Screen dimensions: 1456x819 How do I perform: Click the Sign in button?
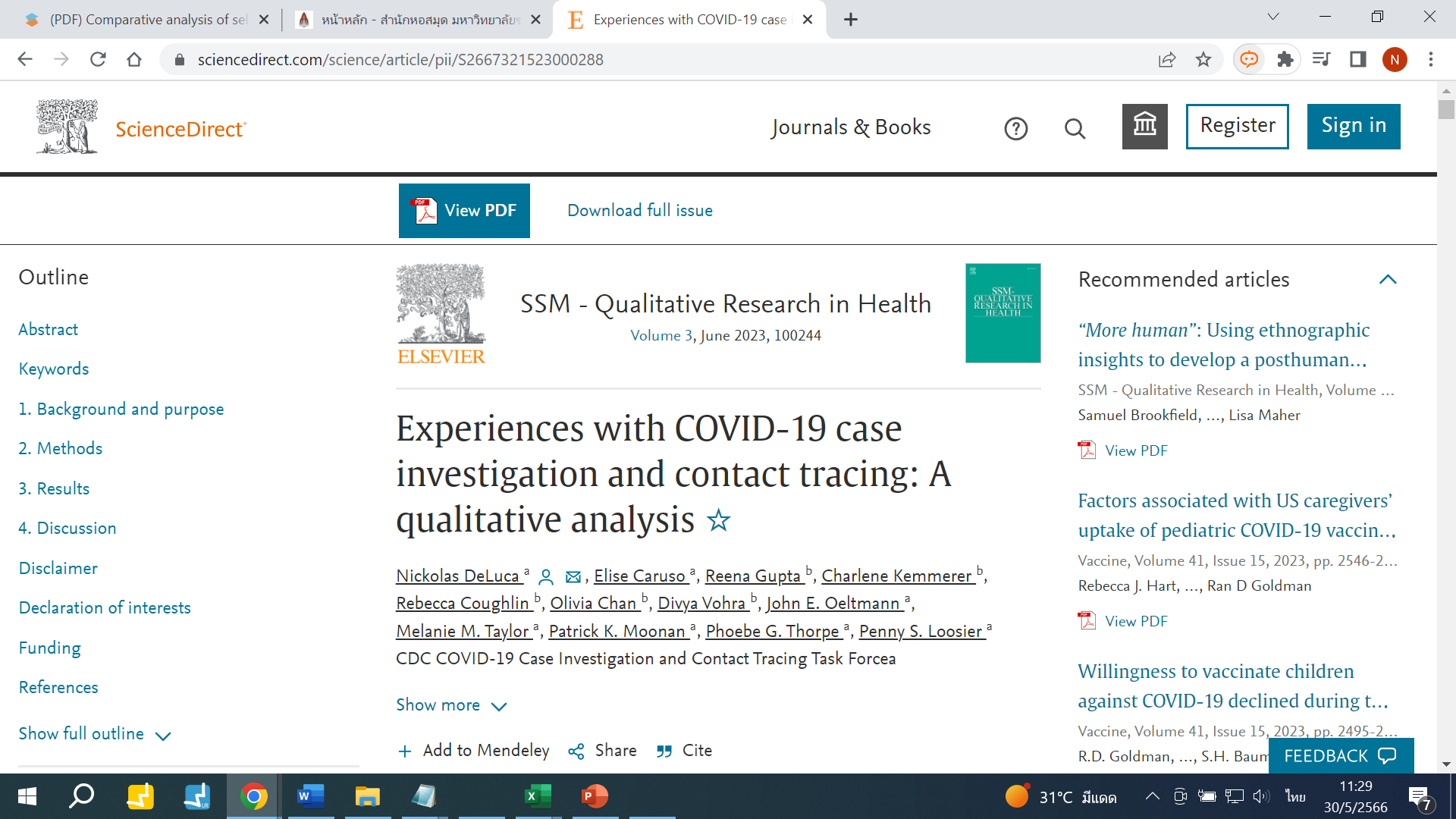tap(1354, 126)
